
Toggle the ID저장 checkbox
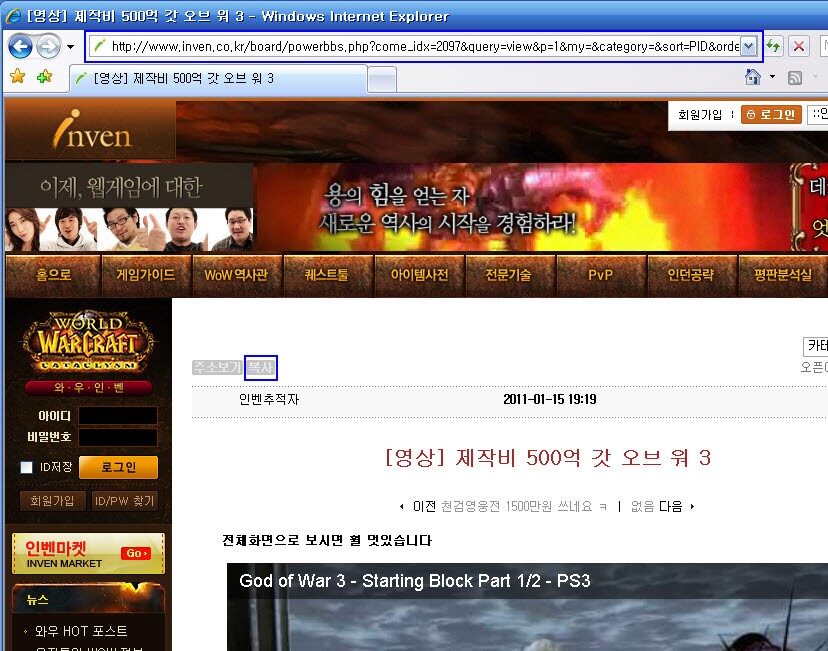(x=26, y=467)
